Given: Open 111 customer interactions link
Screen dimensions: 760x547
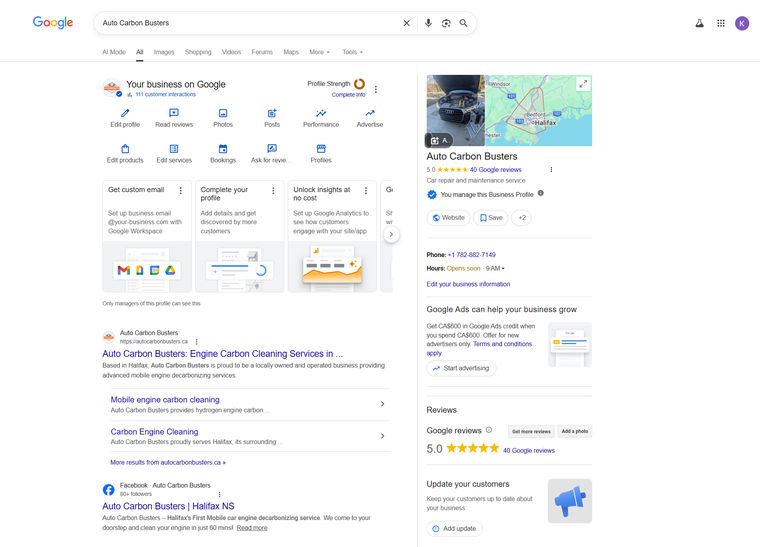Looking at the screenshot, I should tap(165, 94).
